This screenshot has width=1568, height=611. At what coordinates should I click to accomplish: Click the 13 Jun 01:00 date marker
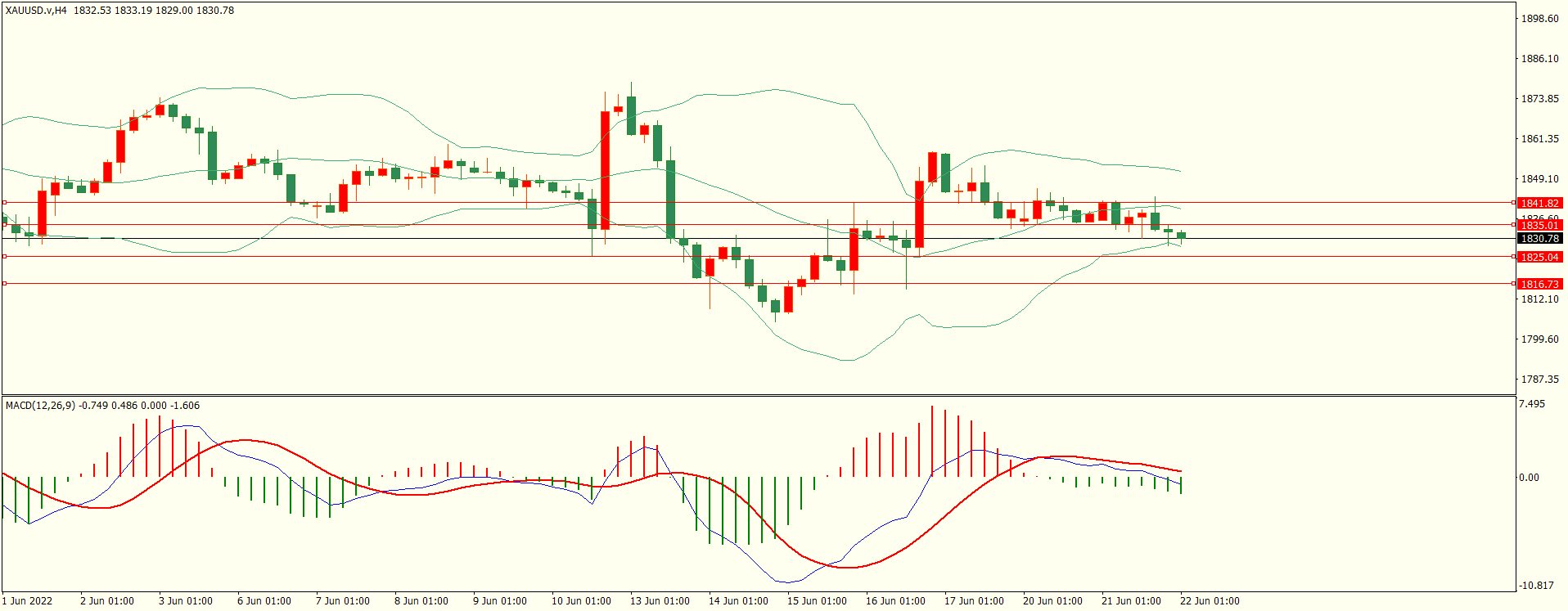click(659, 601)
